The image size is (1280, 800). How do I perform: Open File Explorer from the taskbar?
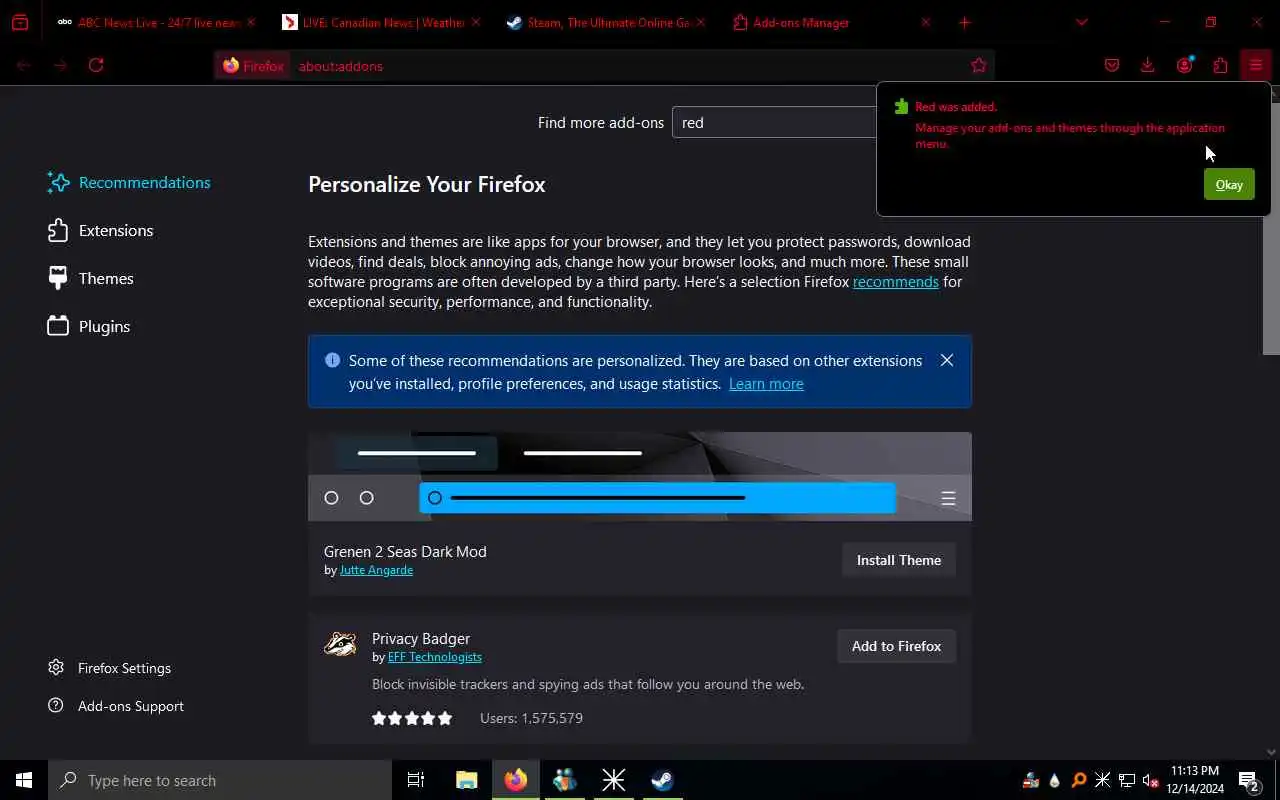(x=467, y=780)
